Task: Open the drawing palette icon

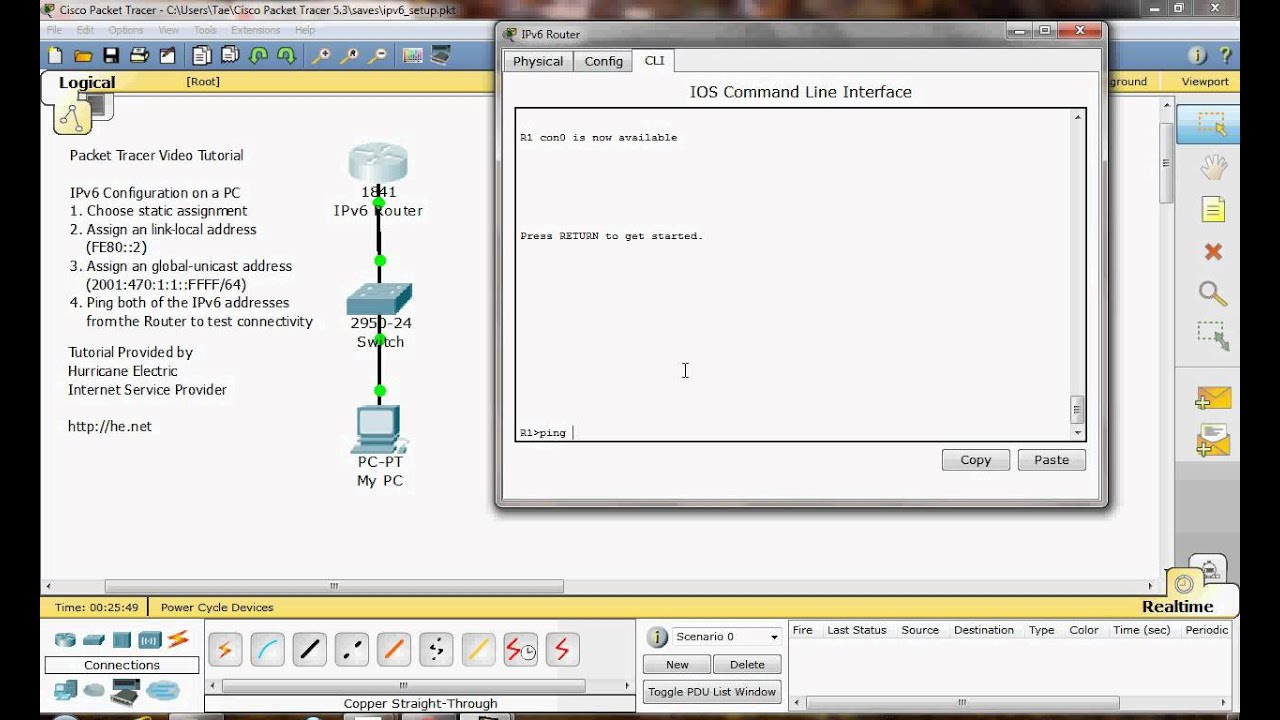Action: point(412,56)
